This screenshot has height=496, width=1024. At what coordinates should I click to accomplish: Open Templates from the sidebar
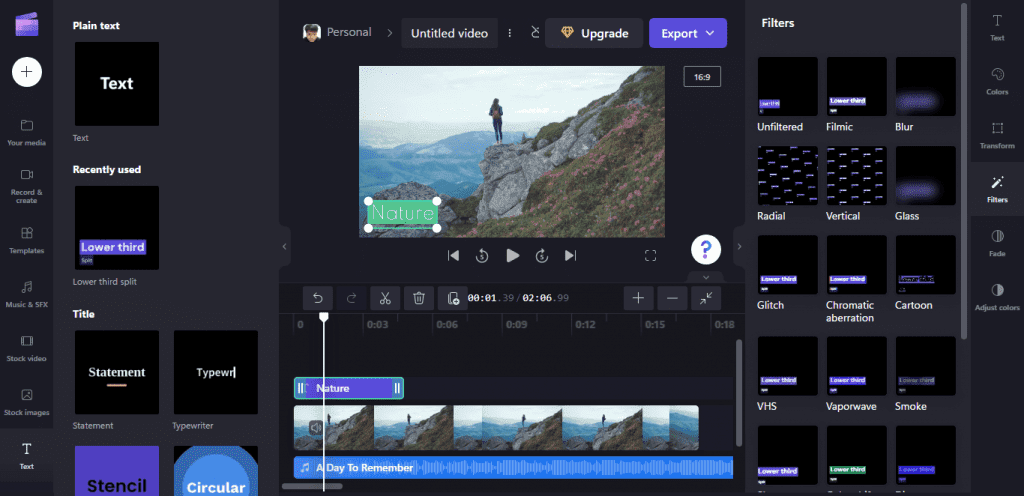click(x=27, y=240)
